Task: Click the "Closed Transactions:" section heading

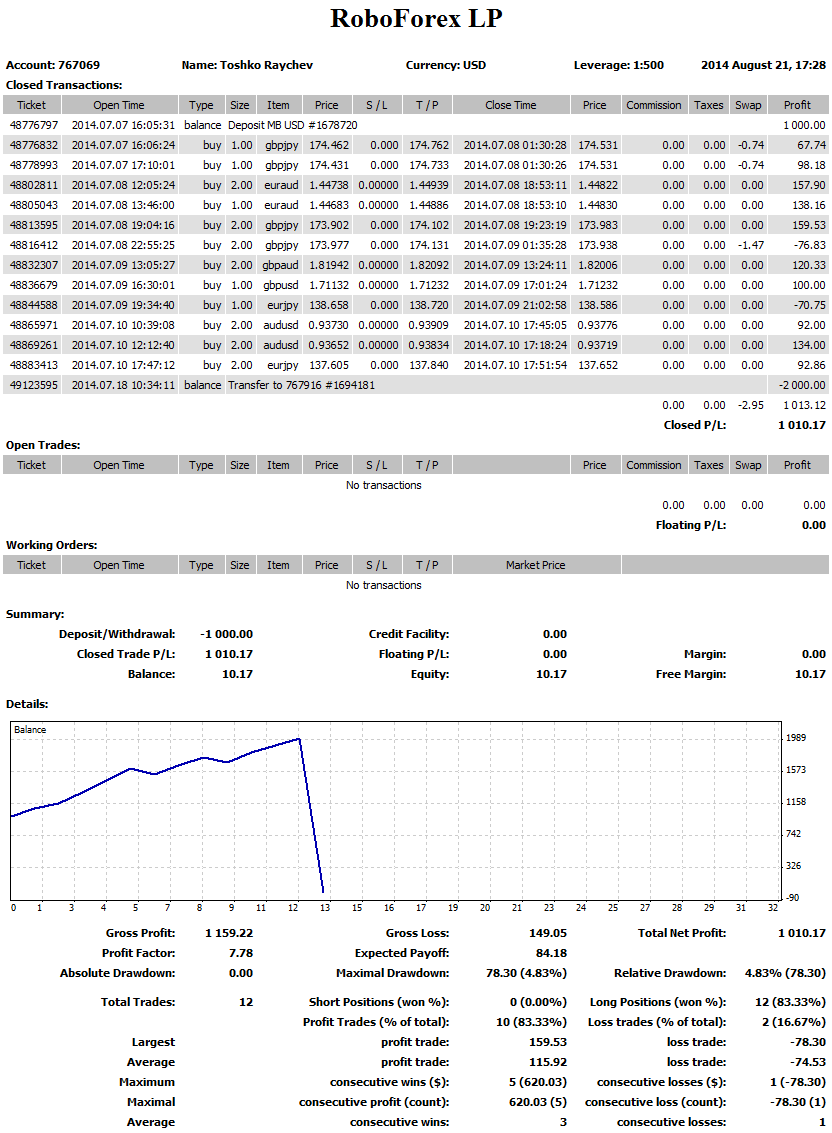Action: 64,85
